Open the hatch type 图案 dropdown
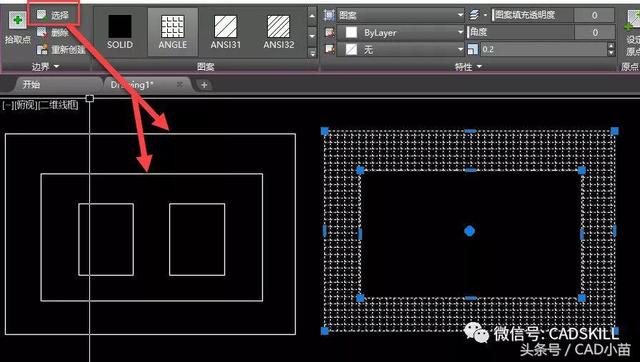The image size is (640, 362). [x=400, y=16]
